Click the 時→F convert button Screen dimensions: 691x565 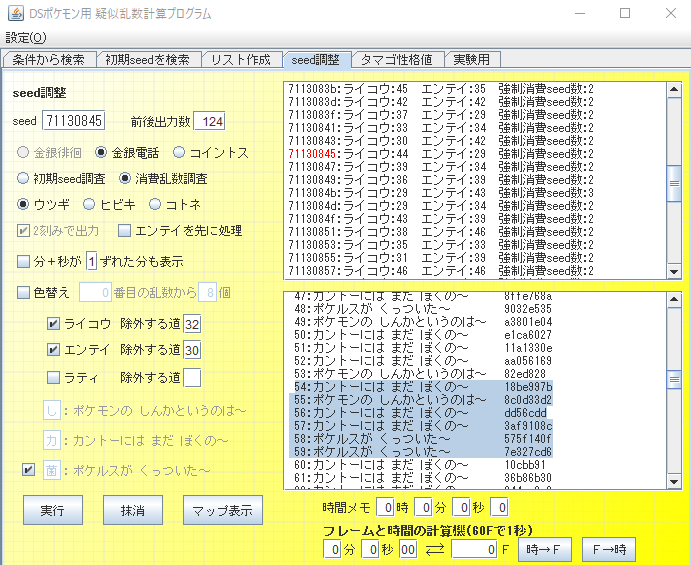545,550
